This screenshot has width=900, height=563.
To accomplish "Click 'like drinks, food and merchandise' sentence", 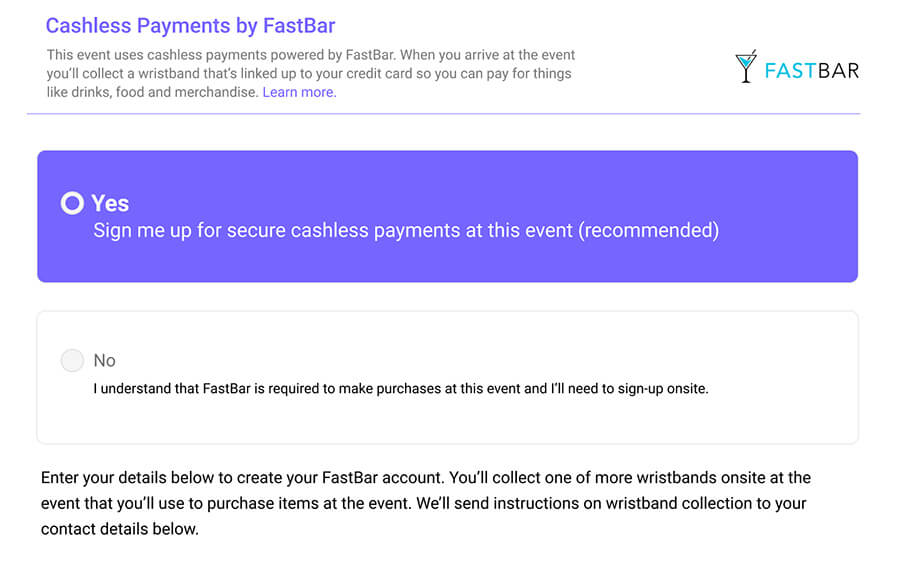I will click(152, 92).
